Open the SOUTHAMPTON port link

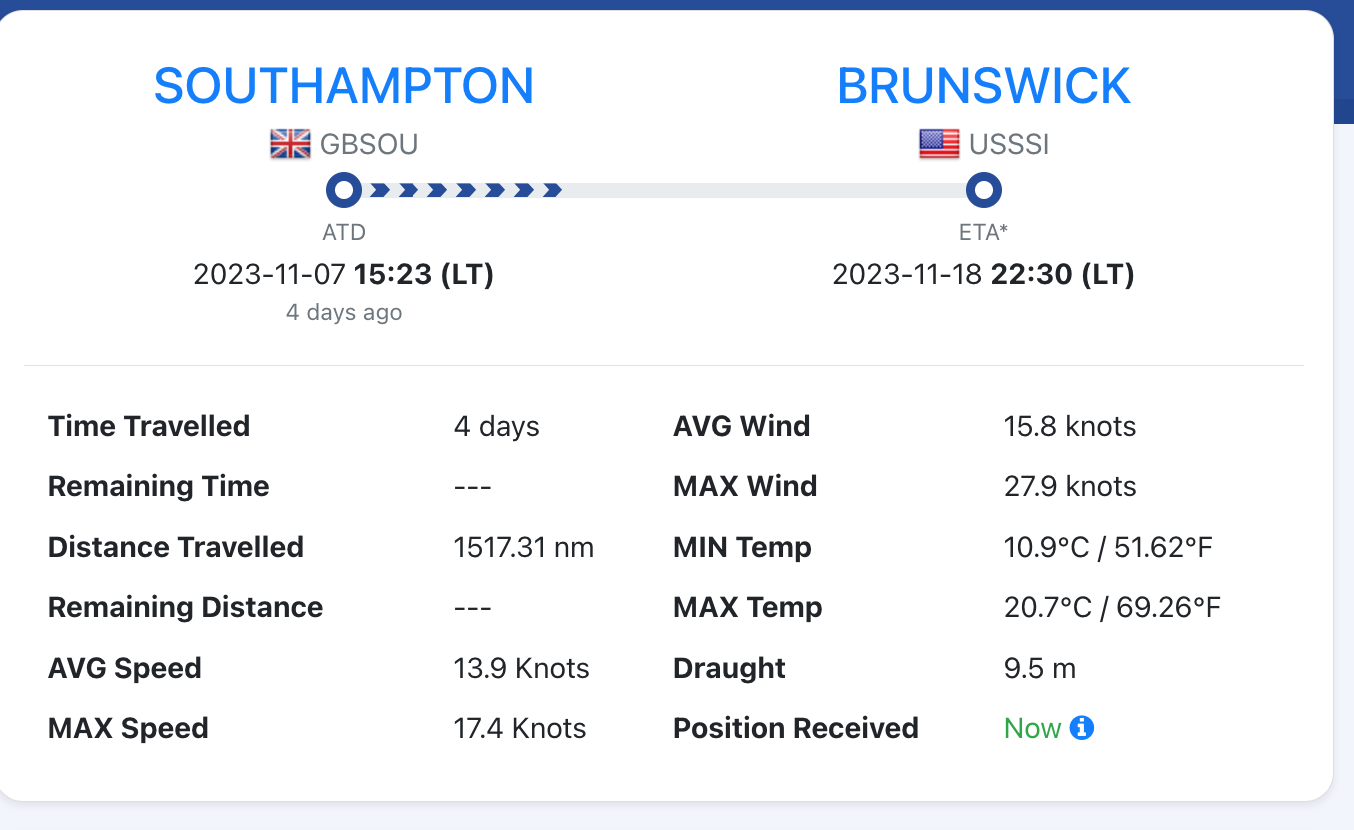coord(344,86)
